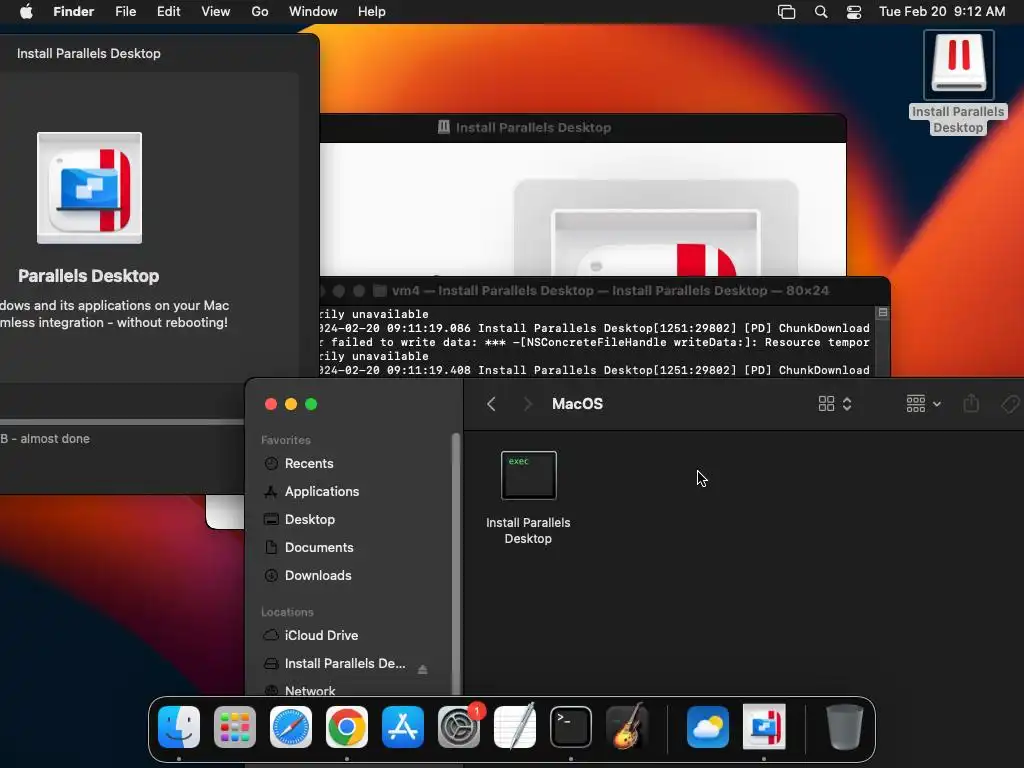Select Install Parallels De... volume in sidebar
The image size is (1024, 768).
345,664
